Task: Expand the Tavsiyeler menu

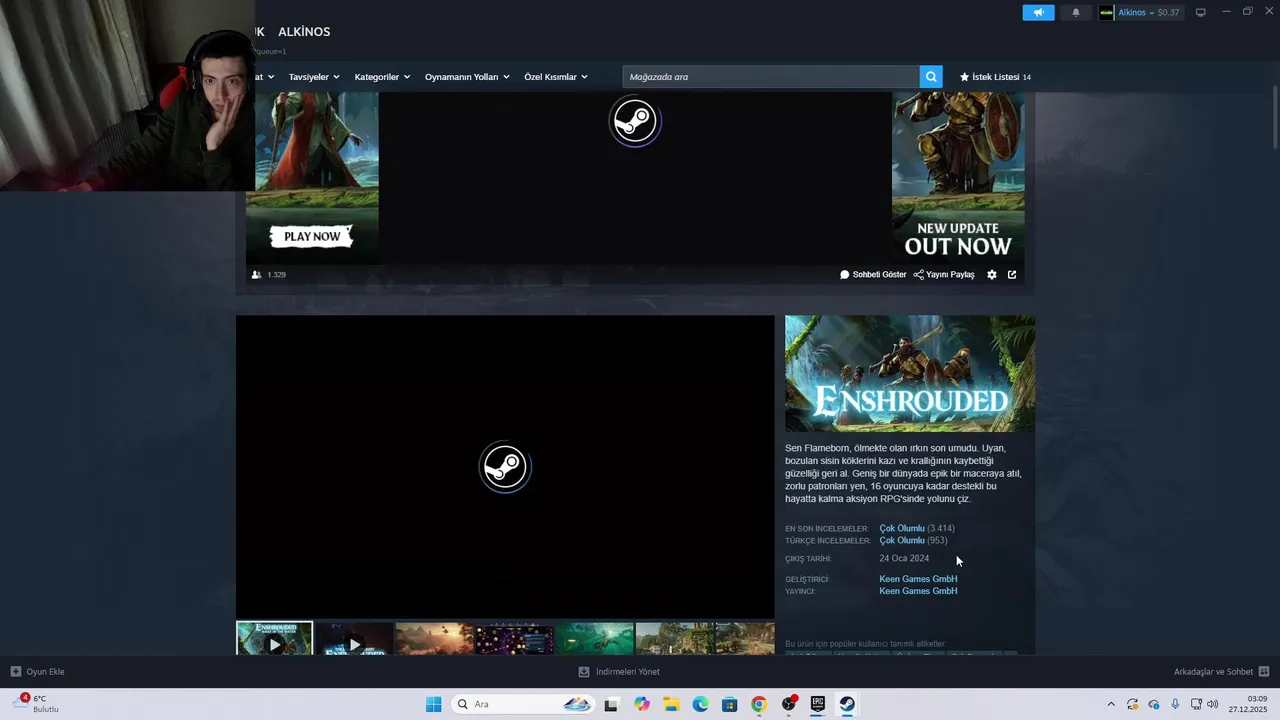Action: click(x=314, y=77)
